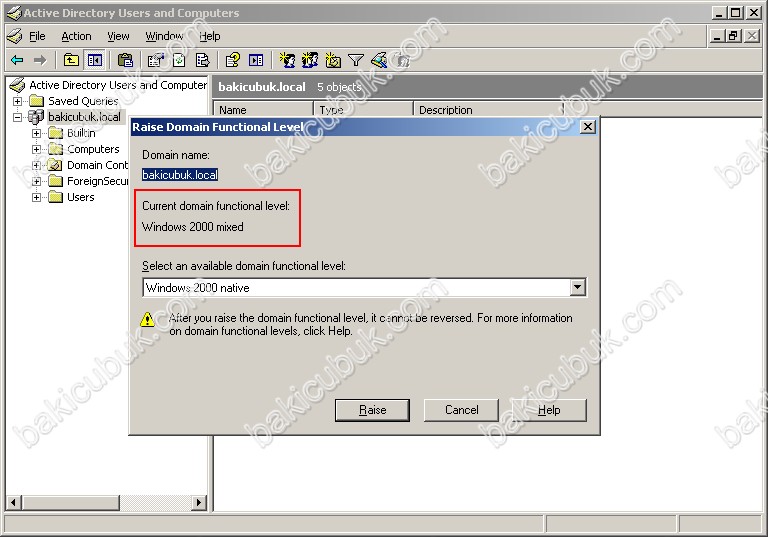
Task: Open the domain functional level dropdown arrow
Action: pos(578,287)
